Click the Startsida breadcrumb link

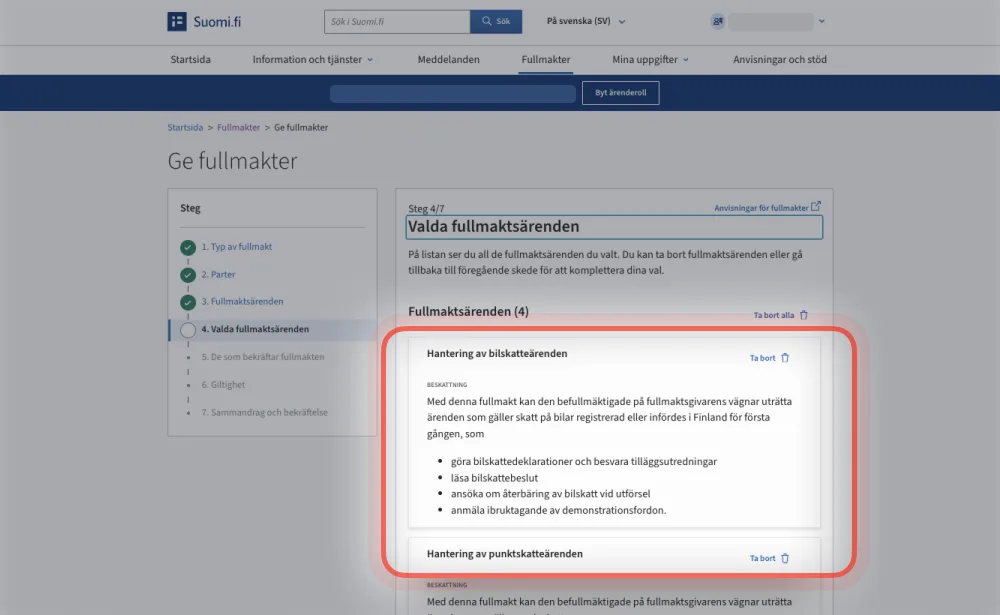pyautogui.click(x=185, y=128)
